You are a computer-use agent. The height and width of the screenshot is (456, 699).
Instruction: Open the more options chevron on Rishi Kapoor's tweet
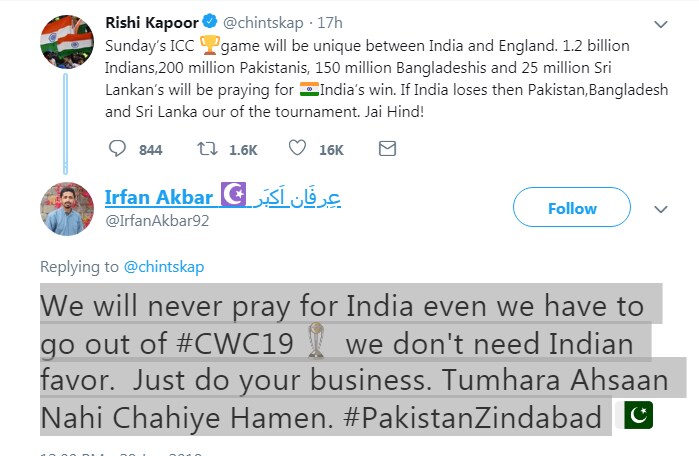pyautogui.click(x=660, y=23)
